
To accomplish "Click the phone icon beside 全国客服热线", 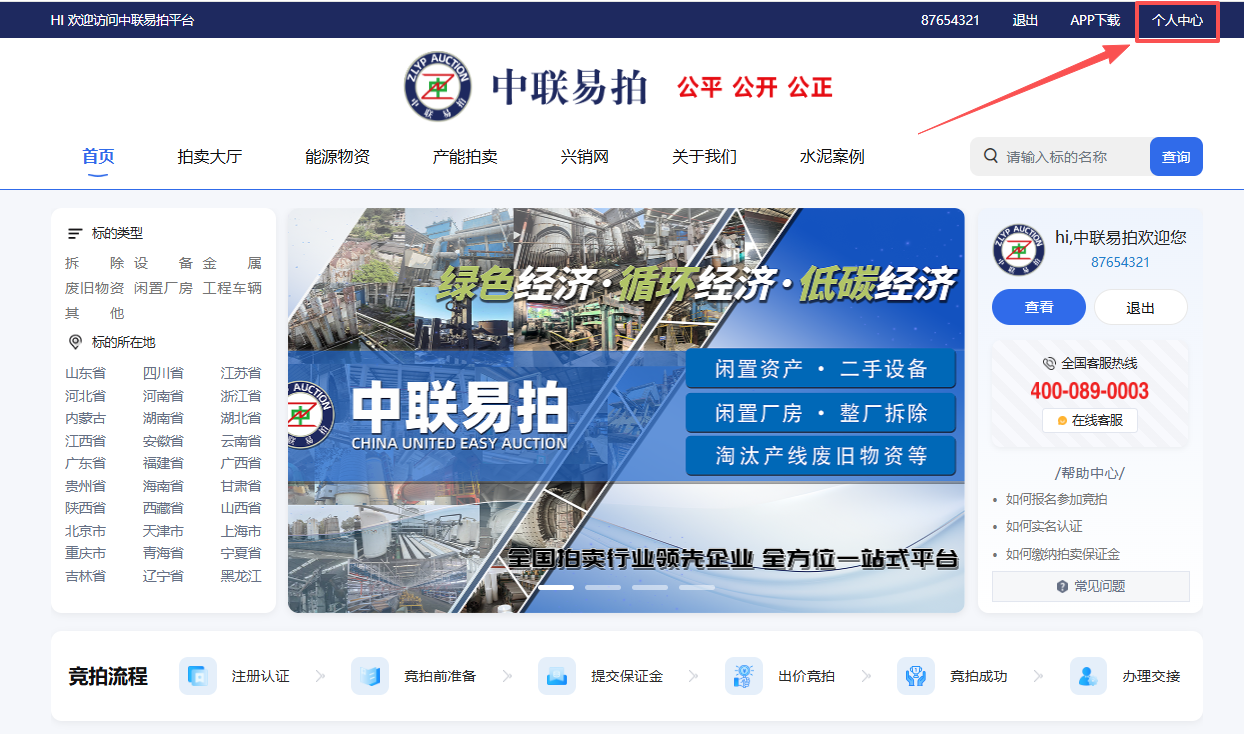I will pyautogui.click(x=1049, y=363).
